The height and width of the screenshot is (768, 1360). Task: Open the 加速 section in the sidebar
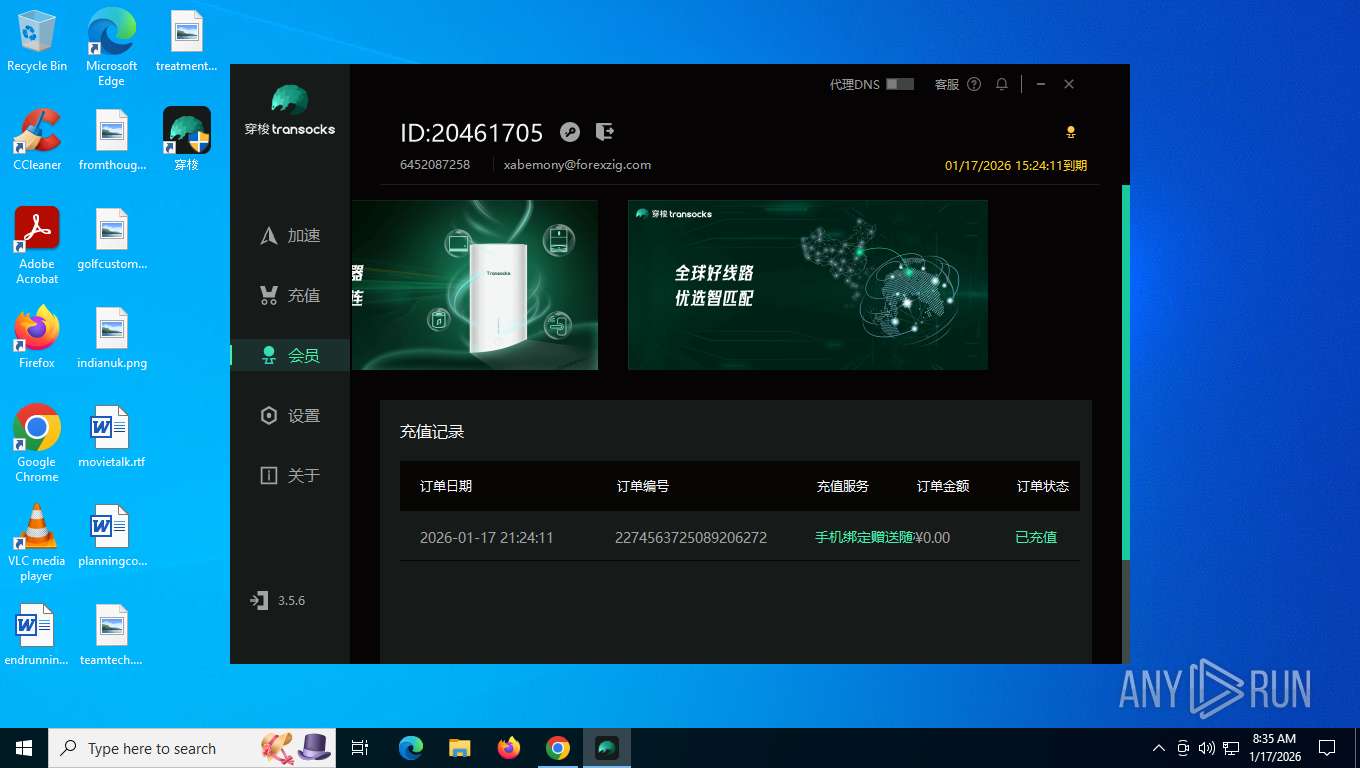pos(290,235)
